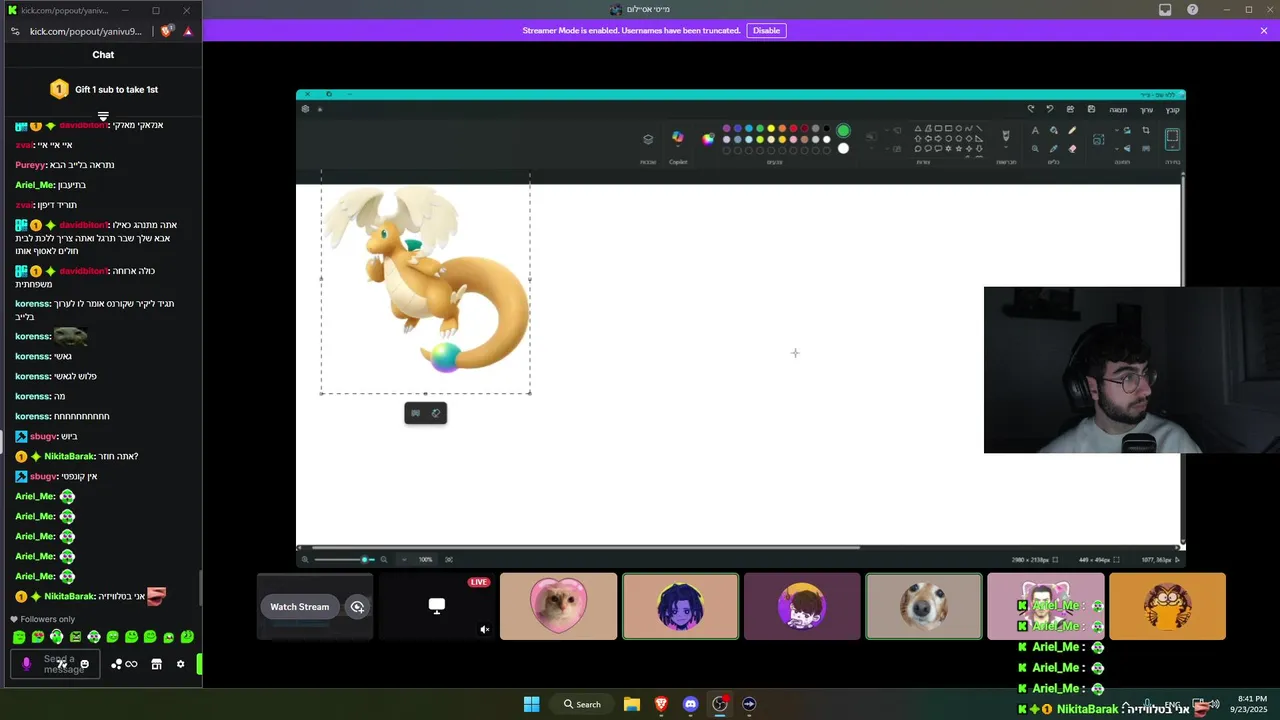Dismiss the Streamer Mode banner X

click(x=1264, y=31)
